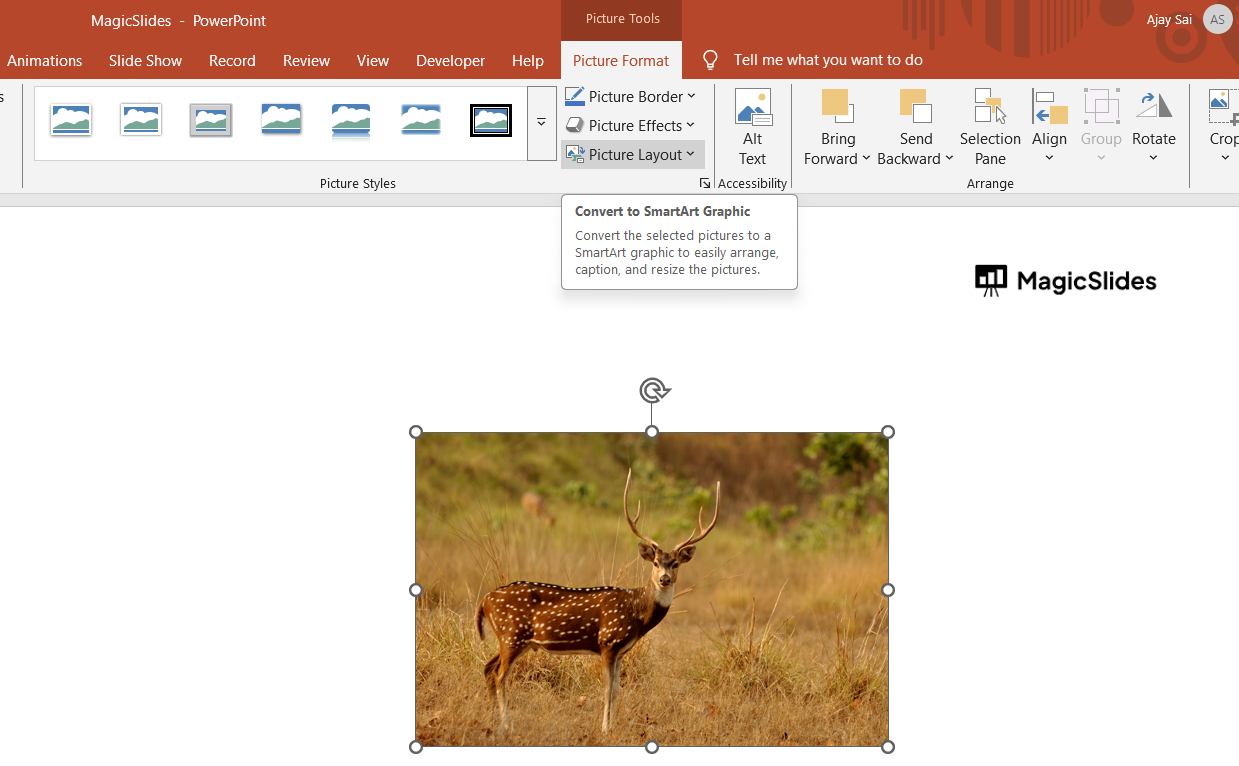Click the Send Backward icon
The height and width of the screenshot is (766, 1239).
coord(915,106)
